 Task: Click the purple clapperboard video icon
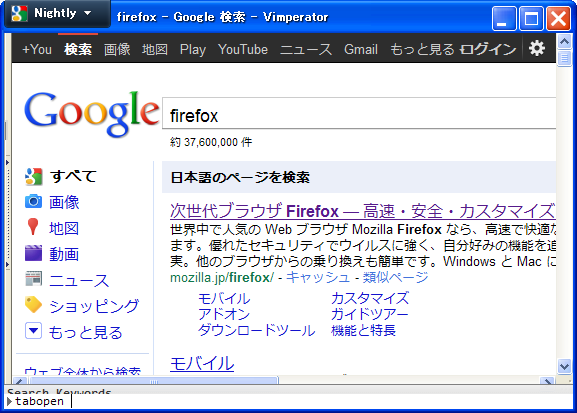[x=33, y=253]
